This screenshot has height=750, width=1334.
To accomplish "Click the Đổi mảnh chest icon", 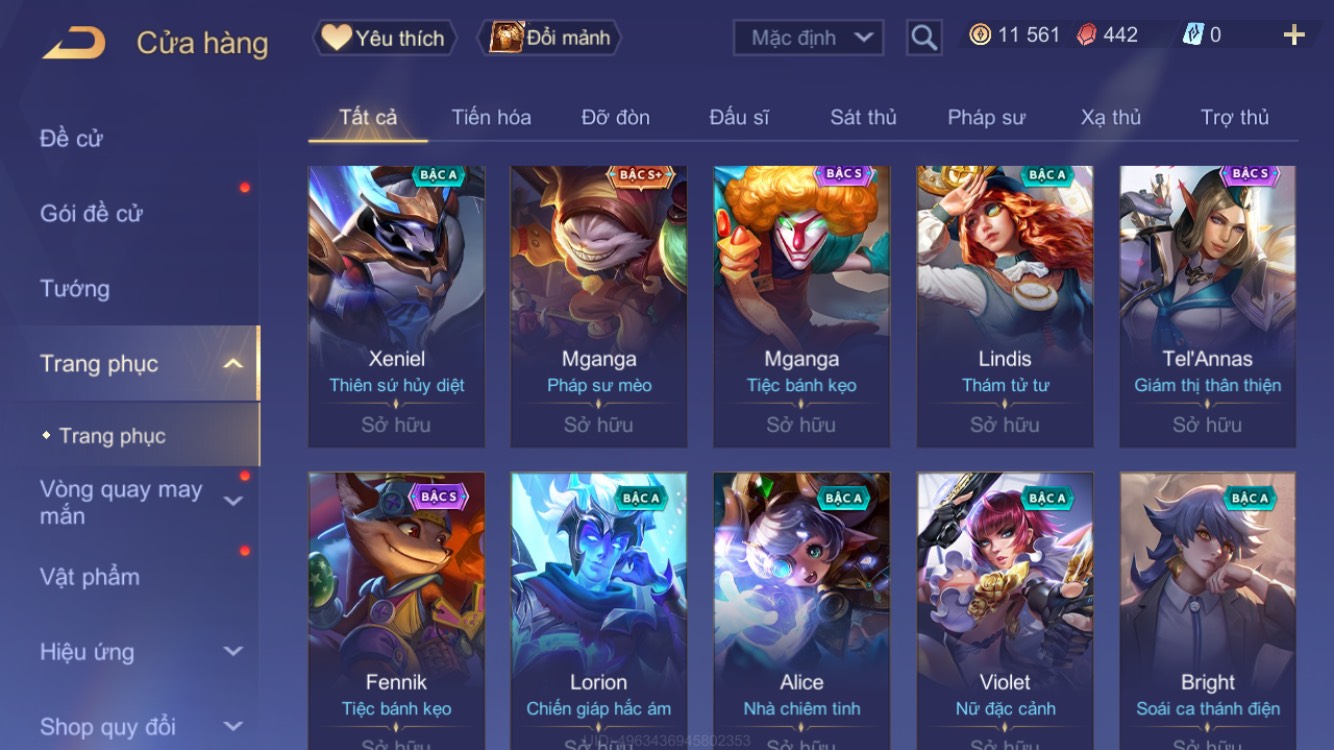I will [x=506, y=37].
